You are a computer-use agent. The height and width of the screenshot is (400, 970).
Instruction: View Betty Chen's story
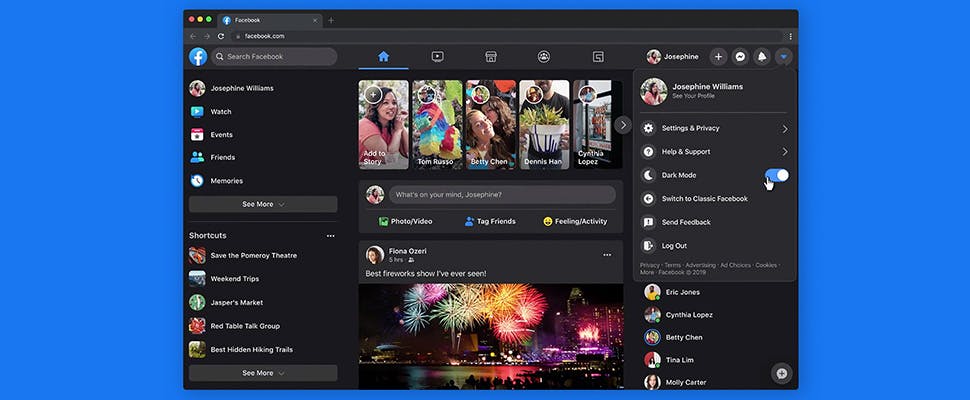pos(491,125)
